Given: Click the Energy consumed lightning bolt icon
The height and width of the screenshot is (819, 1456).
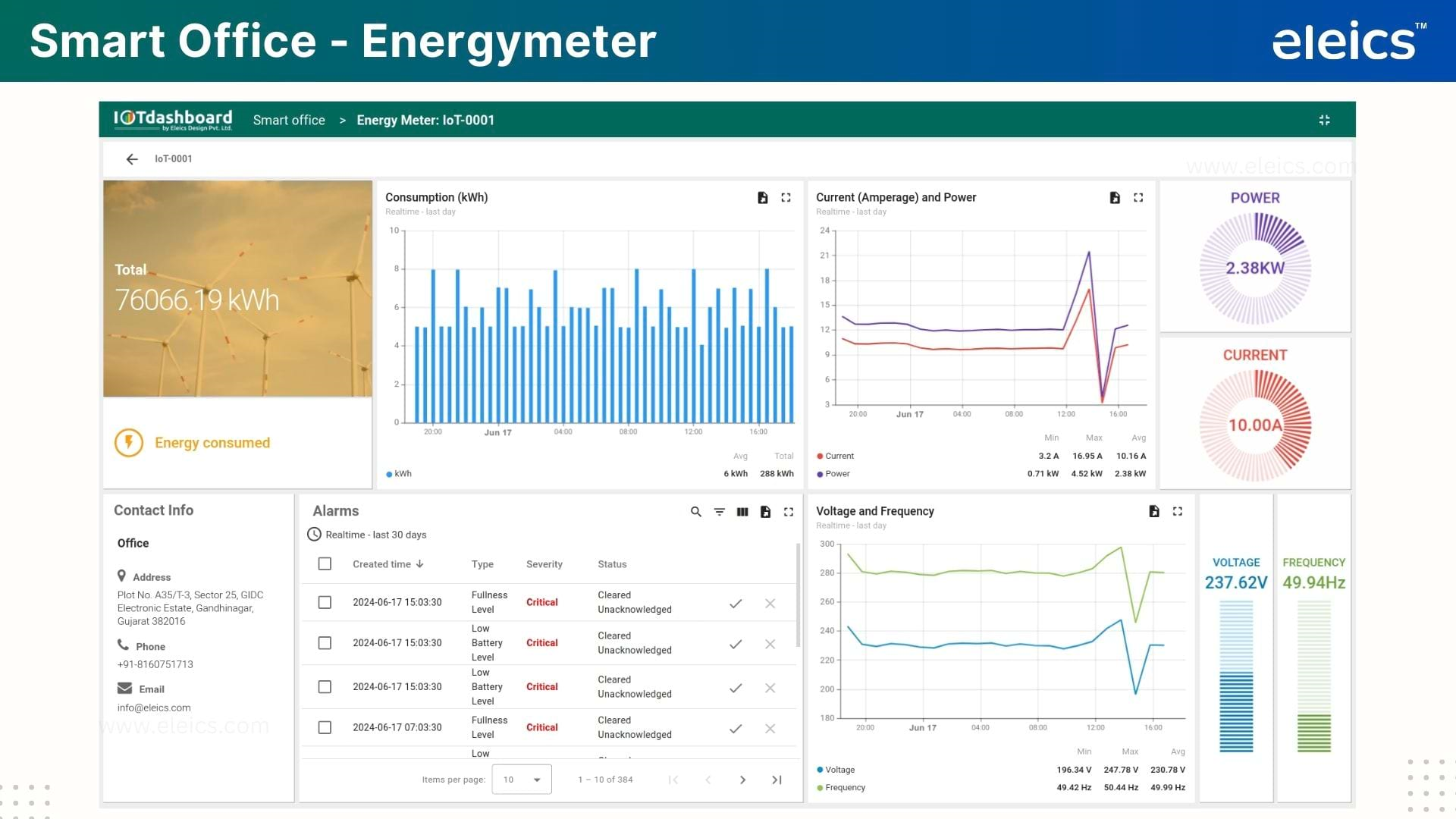Looking at the screenshot, I should point(129,443).
